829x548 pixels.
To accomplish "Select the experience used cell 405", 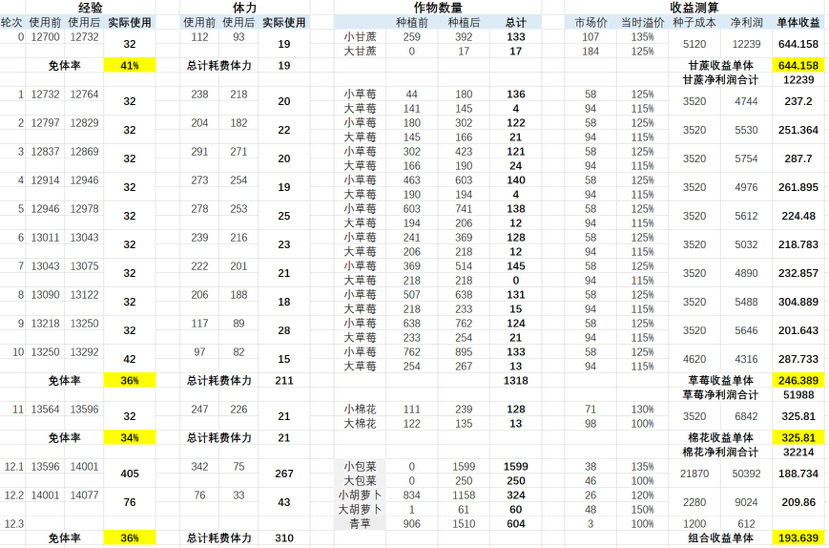I will coord(130,473).
